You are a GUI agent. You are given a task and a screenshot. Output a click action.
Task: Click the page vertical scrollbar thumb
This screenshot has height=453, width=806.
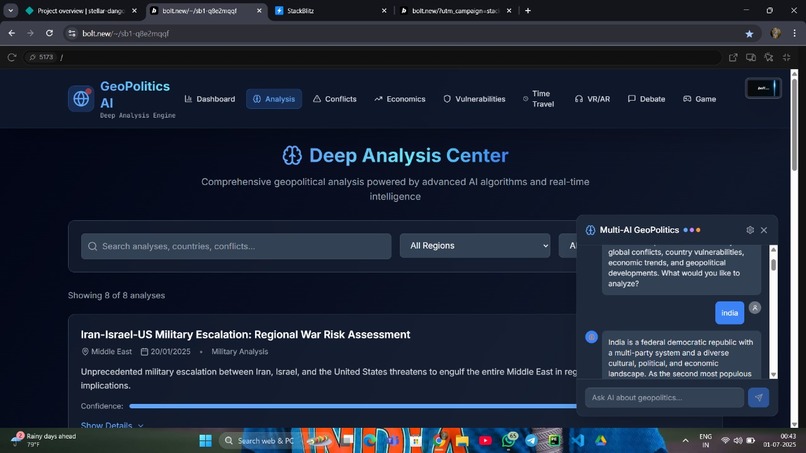click(x=794, y=123)
